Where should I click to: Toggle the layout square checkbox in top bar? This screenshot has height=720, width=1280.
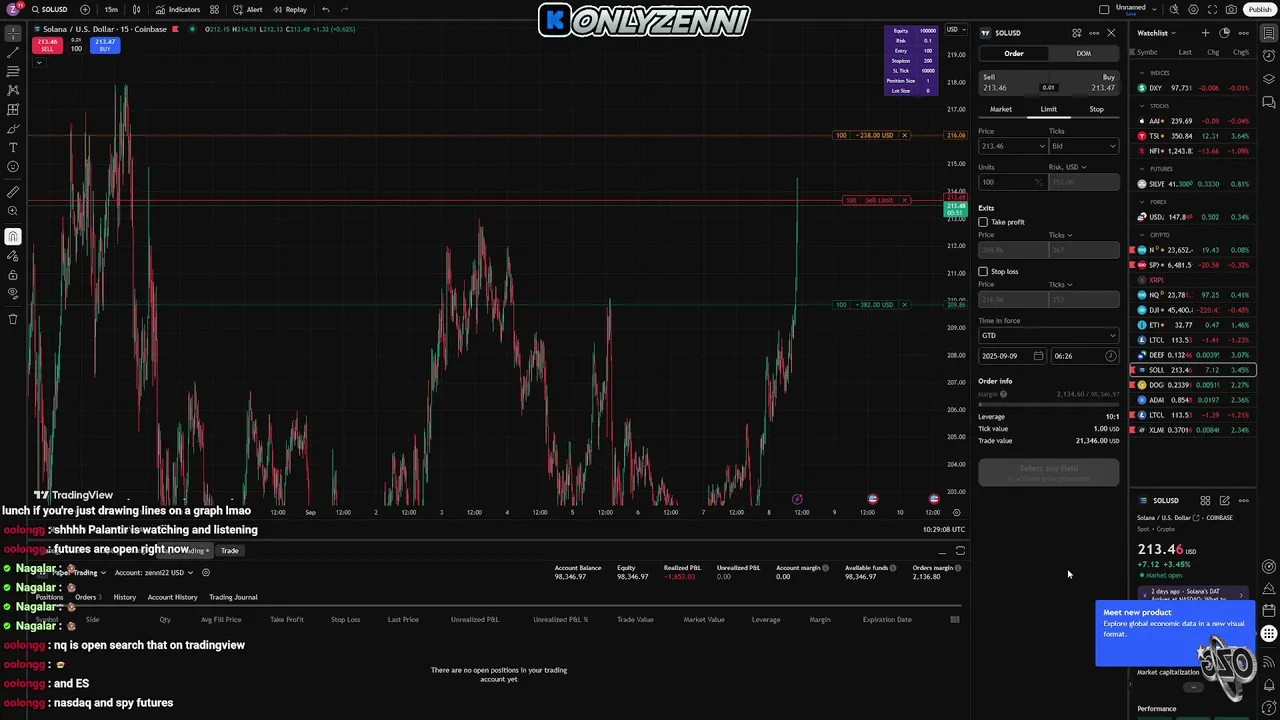pyautogui.click(x=1104, y=9)
